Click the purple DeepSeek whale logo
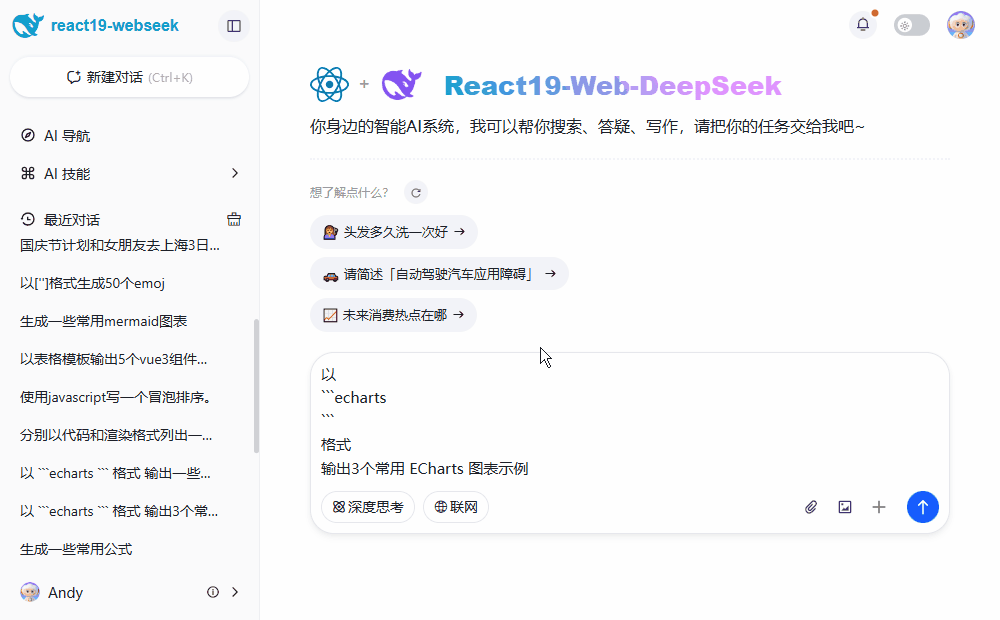The width and height of the screenshot is (1000, 620). point(402,84)
